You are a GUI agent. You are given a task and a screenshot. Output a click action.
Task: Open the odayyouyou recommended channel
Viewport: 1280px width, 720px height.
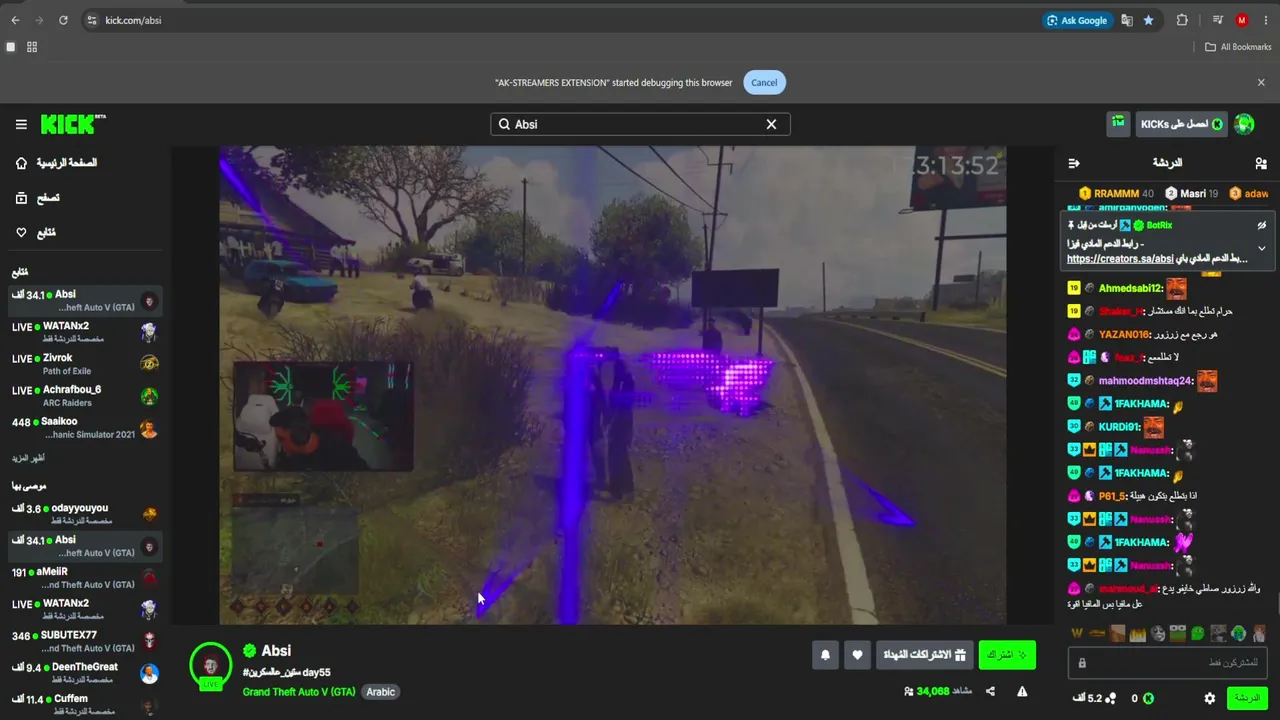click(x=86, y=514)
